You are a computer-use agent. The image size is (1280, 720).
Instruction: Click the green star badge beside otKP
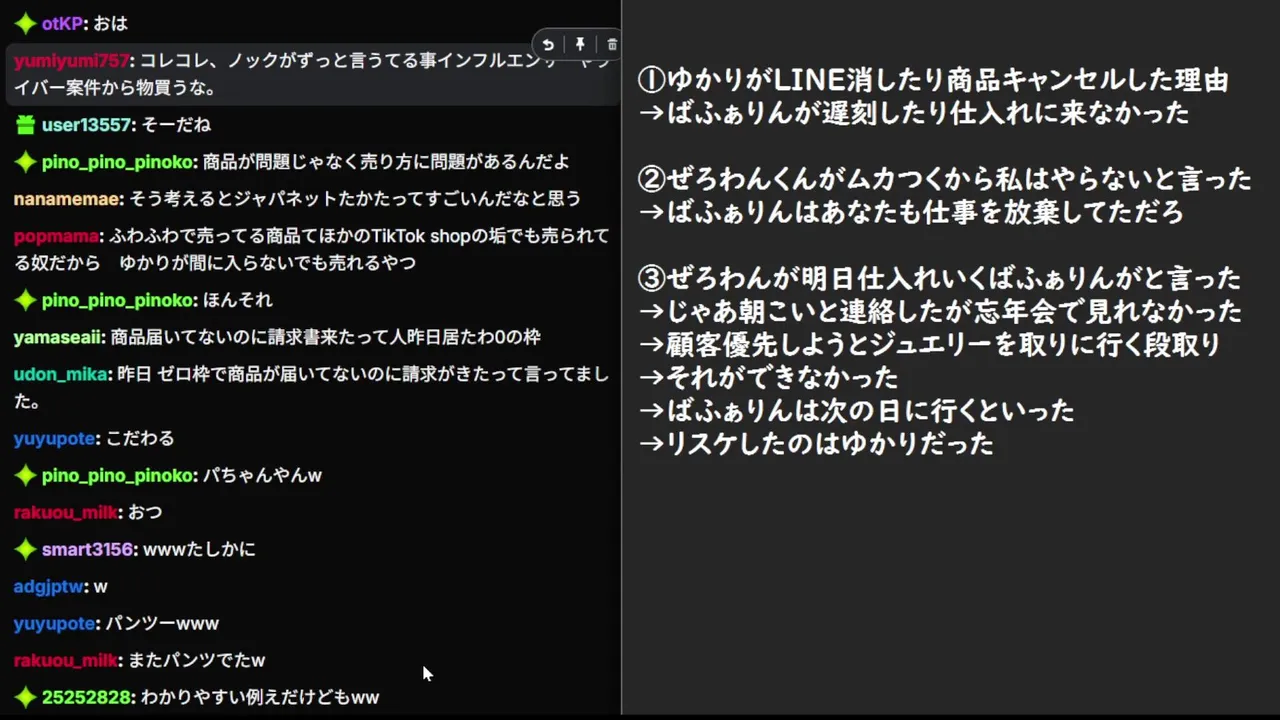coord(25,23)
